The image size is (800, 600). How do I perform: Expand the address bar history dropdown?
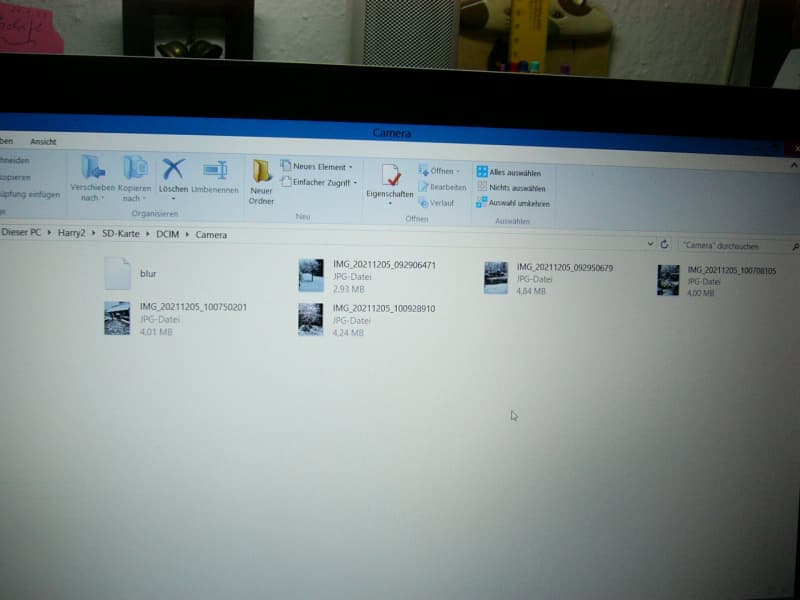tap(650, 244)
